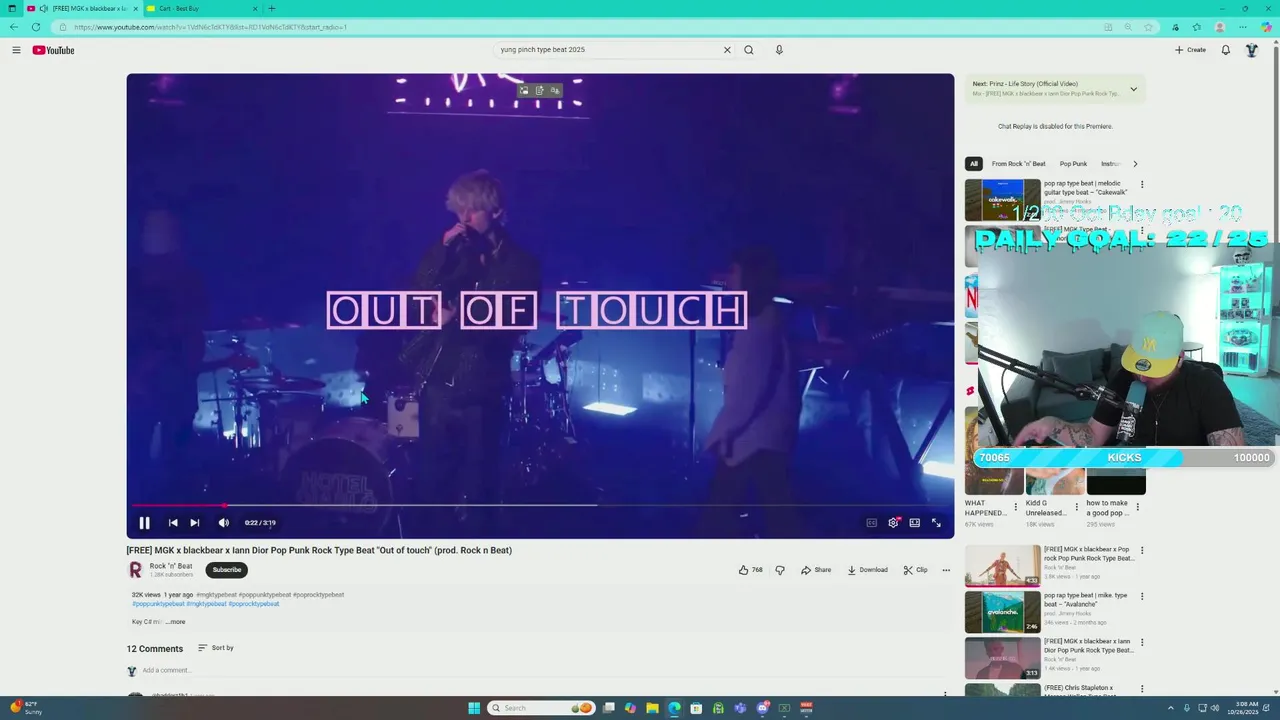
Task: Open account avatar menu
Action: coord(1251,50)
